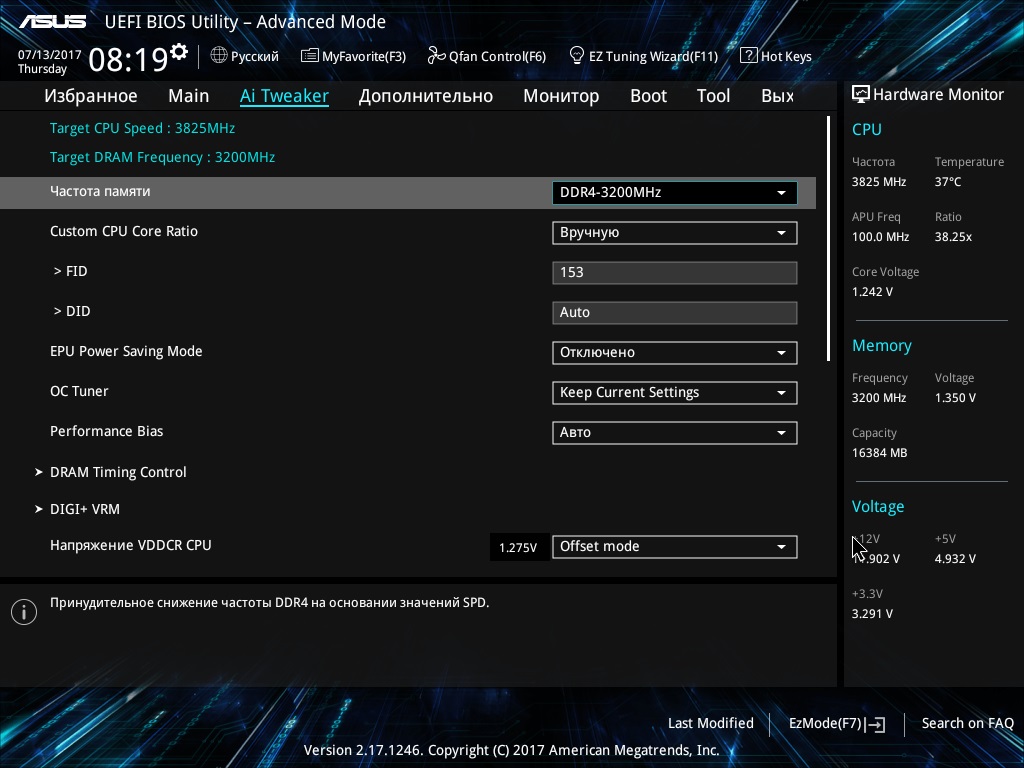
Task: Switch to the Монитор tab
Action: 561,96
